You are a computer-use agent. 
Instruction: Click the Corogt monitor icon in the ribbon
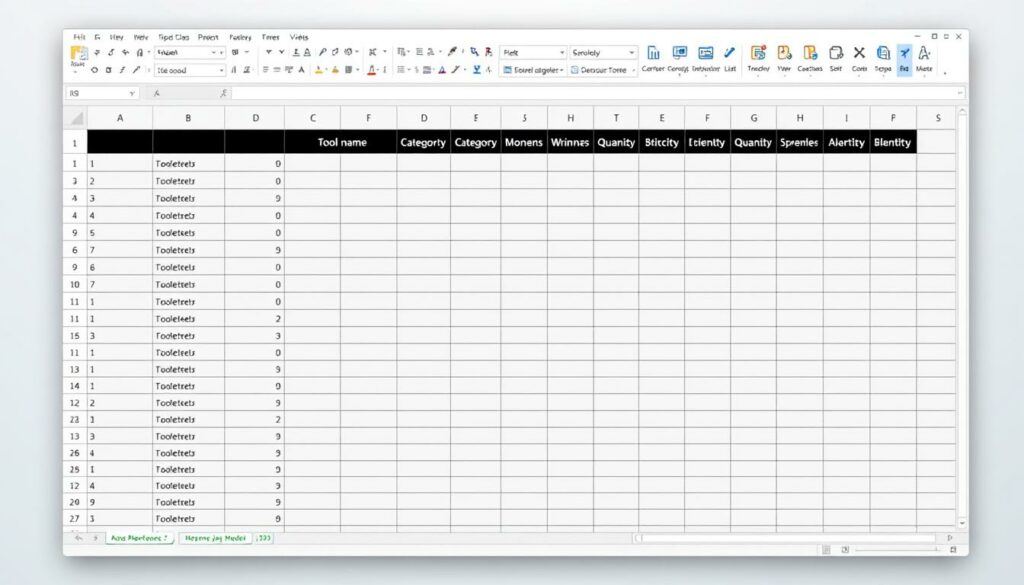679,54
